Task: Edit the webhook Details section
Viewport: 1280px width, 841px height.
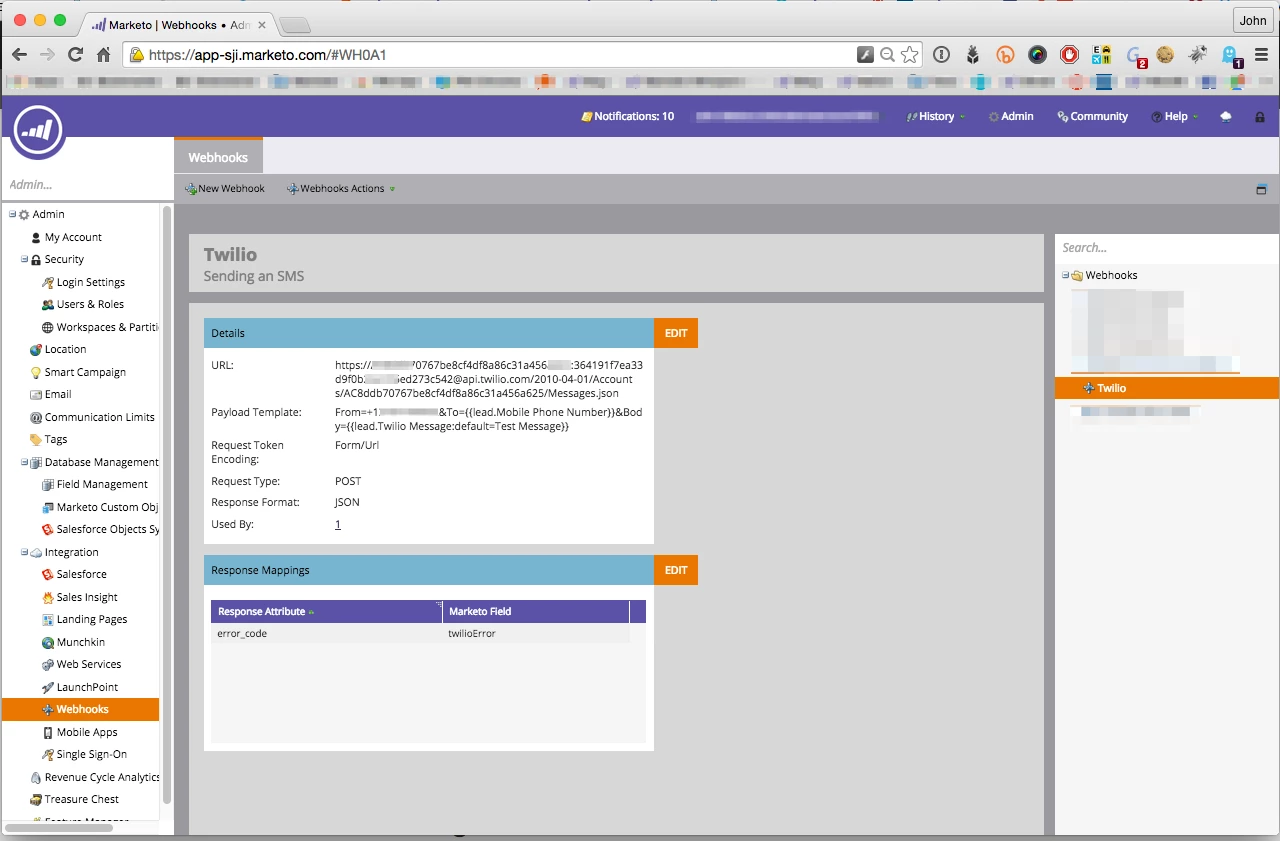Action: [x=676, y=333]
